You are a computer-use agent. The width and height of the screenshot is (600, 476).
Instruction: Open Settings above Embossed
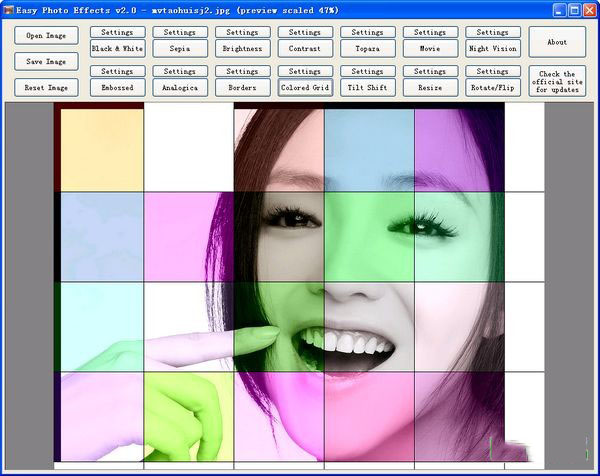(117, 71)
